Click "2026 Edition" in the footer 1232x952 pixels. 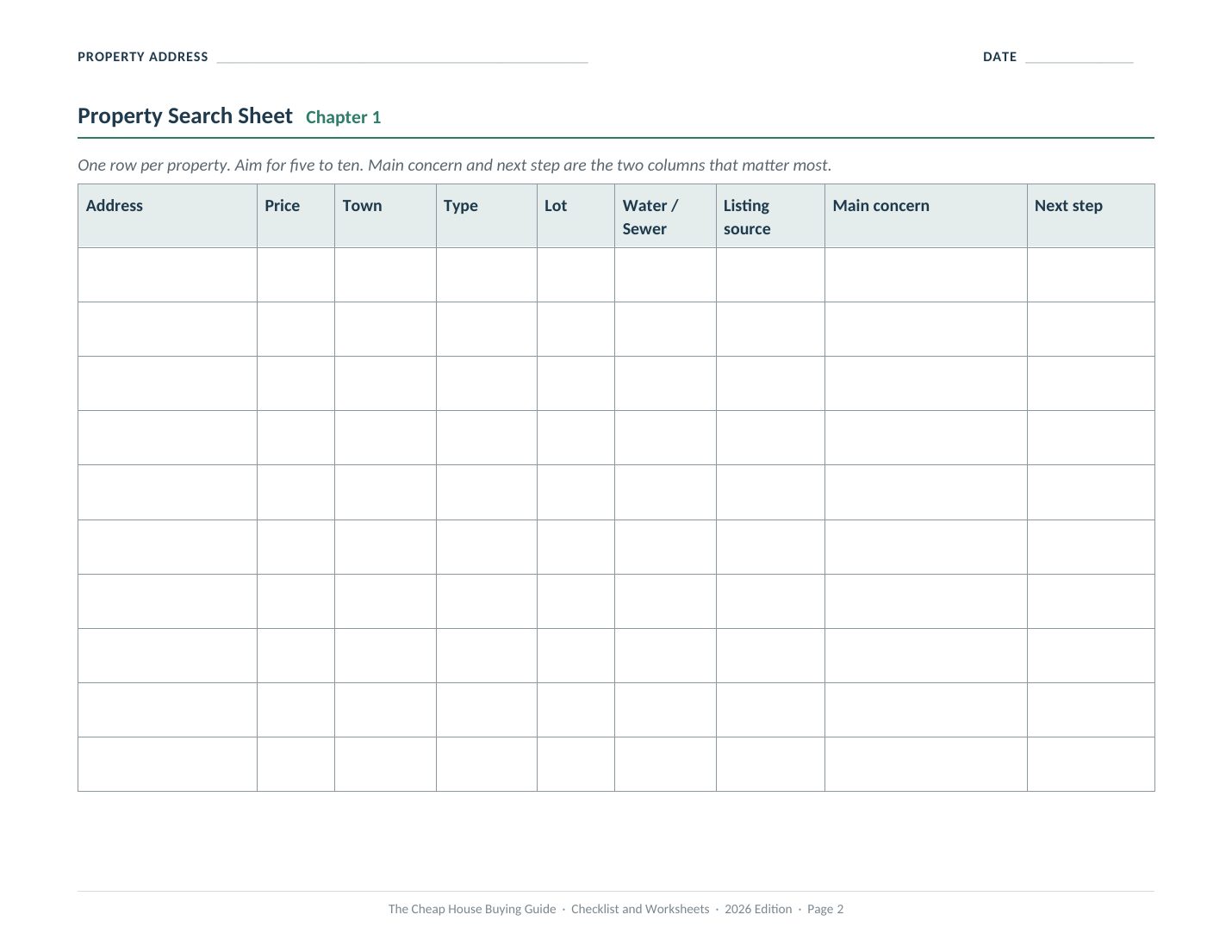pyautogui.click(x=758, y=909)
